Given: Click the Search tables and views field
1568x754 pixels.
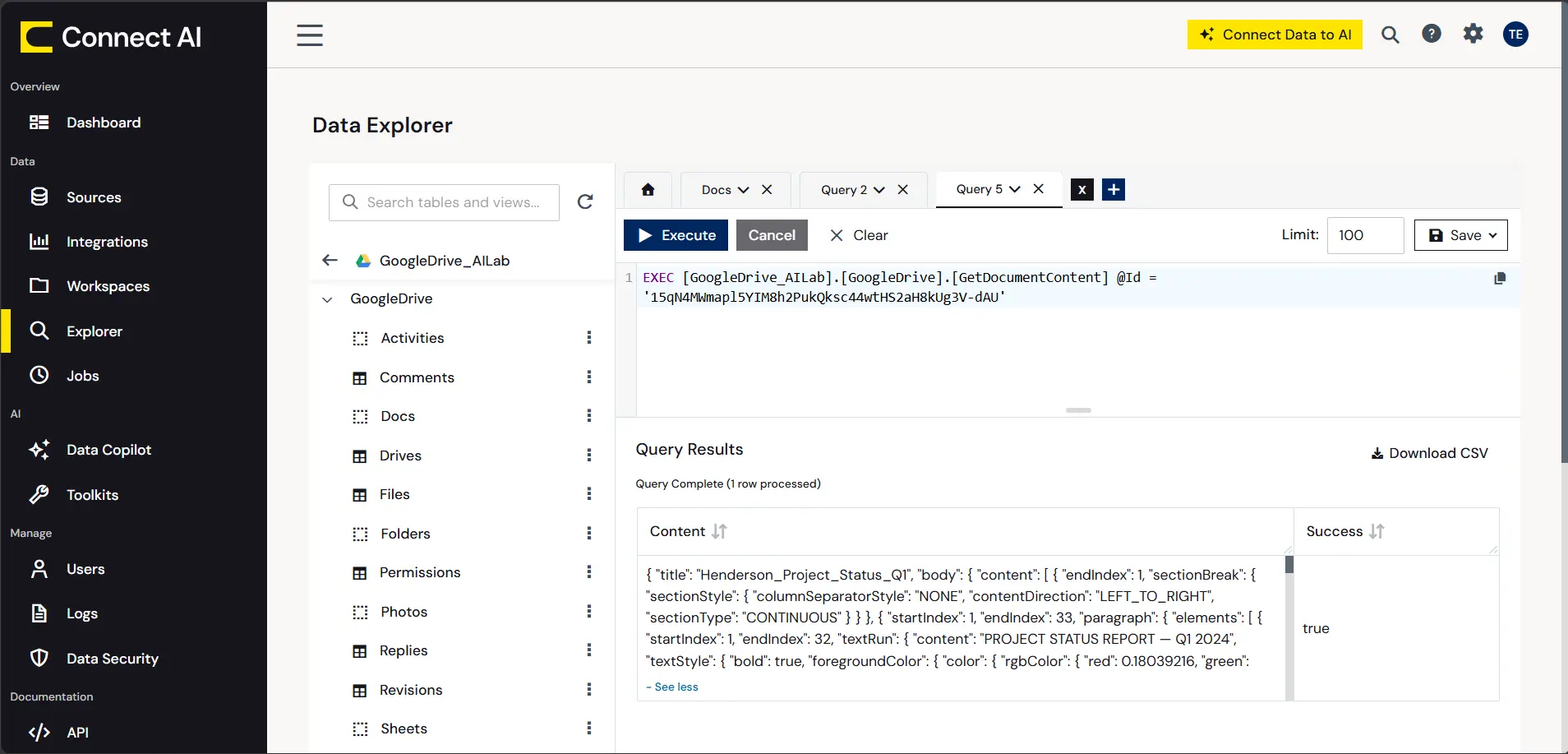Looking at the screenshot, I should (x=444, y=202).
